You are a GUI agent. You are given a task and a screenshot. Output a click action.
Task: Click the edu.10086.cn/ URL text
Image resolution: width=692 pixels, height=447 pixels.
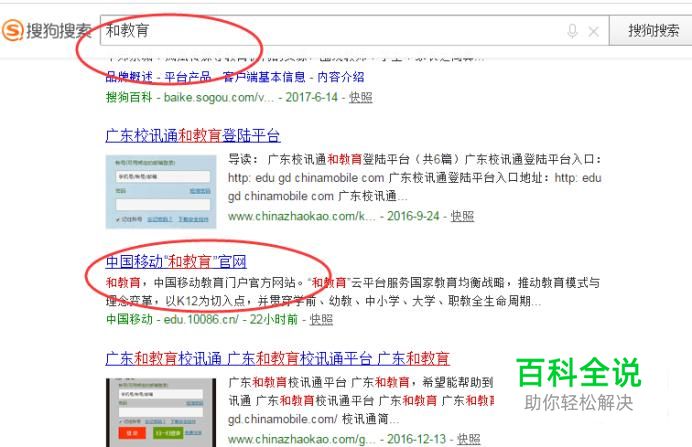tap(201, 319)
